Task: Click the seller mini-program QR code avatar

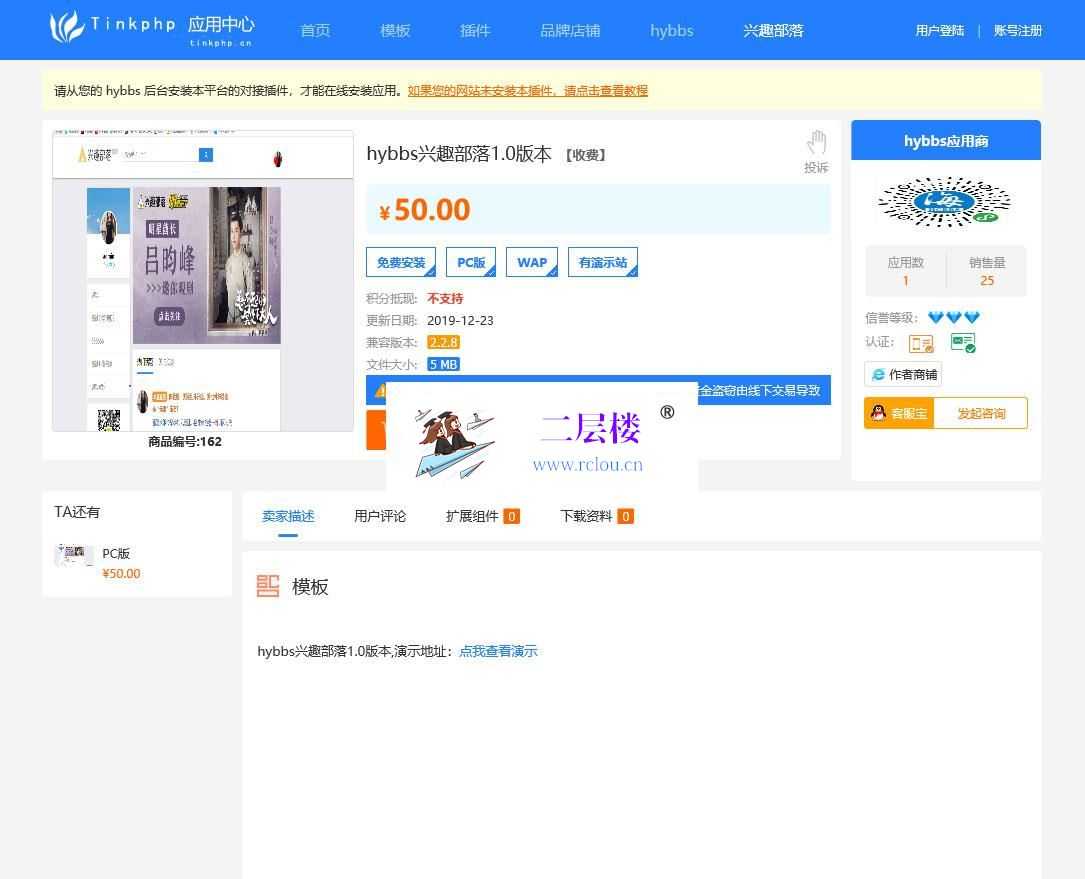Action: [x=945, y=201]
